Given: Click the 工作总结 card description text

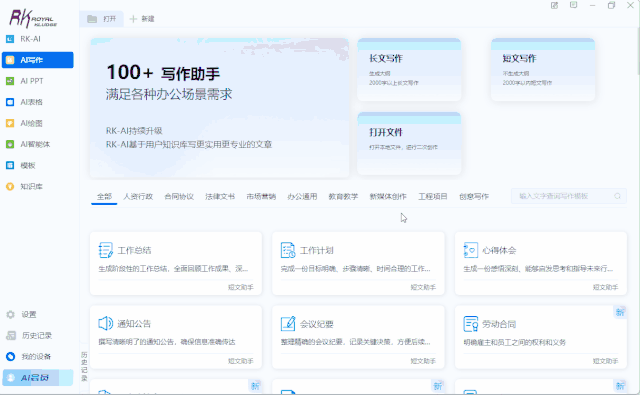Looking at the screenshot, I should [173, 269].
